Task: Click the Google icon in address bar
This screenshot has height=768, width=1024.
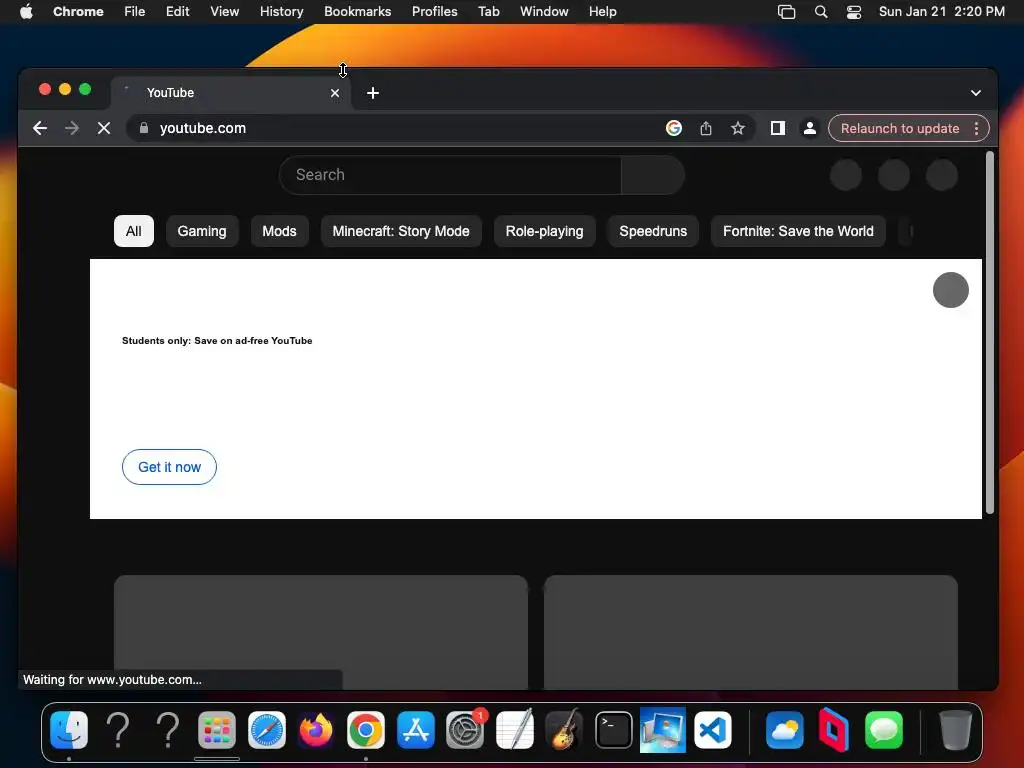Action: tap(673, 128)
